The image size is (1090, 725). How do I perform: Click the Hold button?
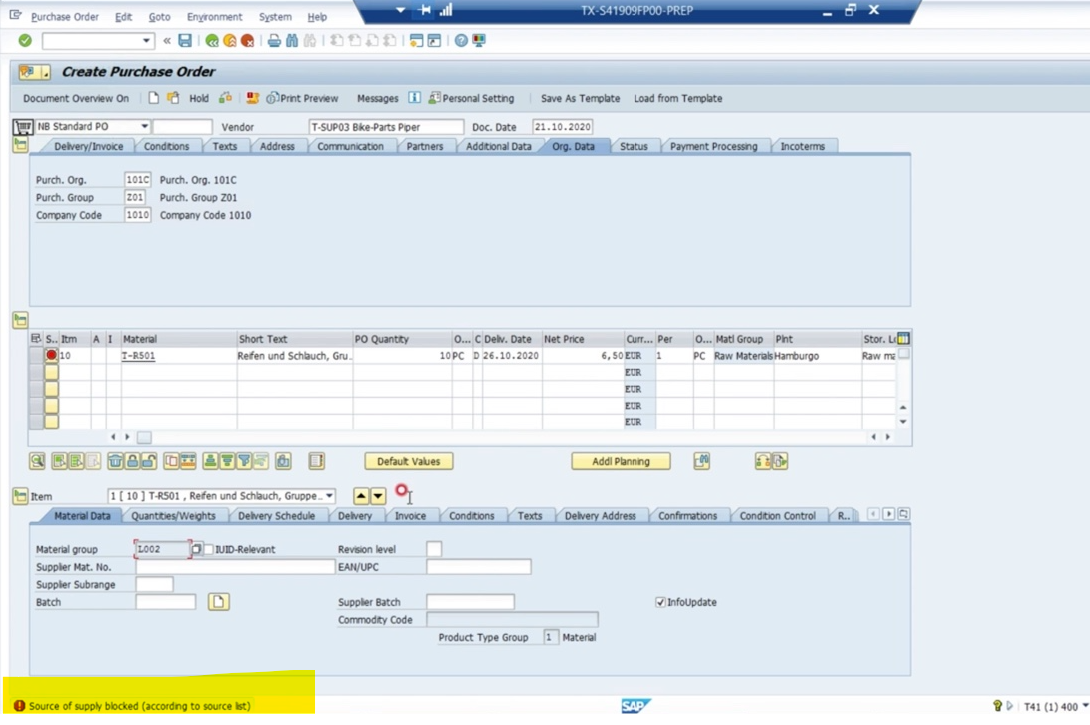point(199,98)
